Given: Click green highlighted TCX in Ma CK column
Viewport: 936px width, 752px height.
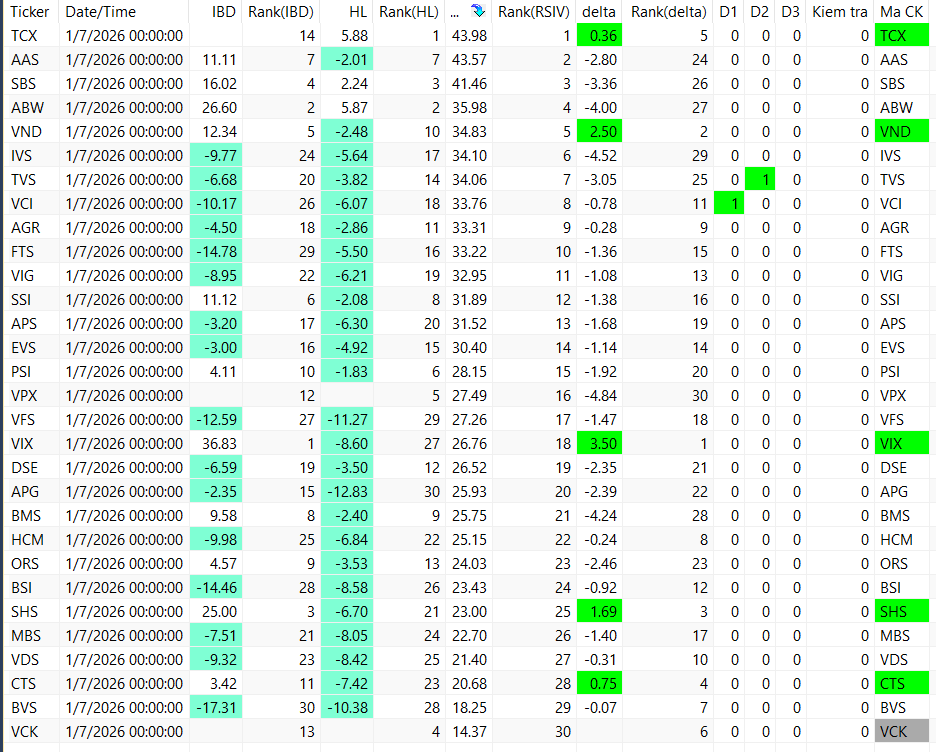Looking at the screenshot, I should [901, 36].
